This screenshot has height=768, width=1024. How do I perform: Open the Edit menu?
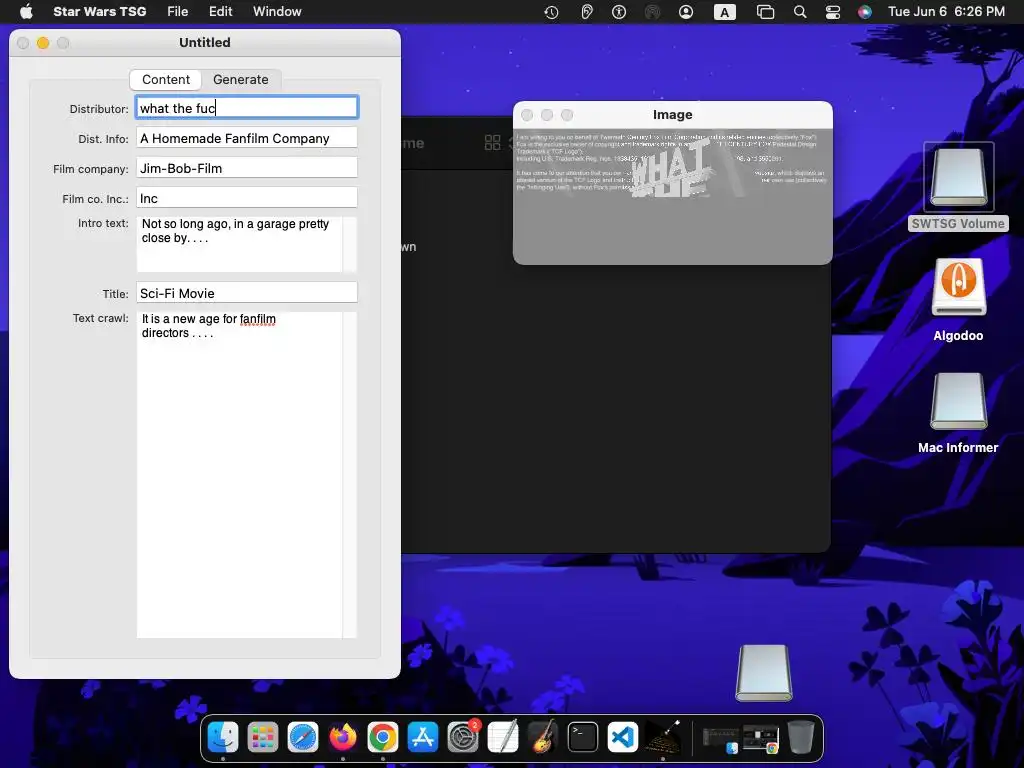pyautogui.click(x=220, y=11)
